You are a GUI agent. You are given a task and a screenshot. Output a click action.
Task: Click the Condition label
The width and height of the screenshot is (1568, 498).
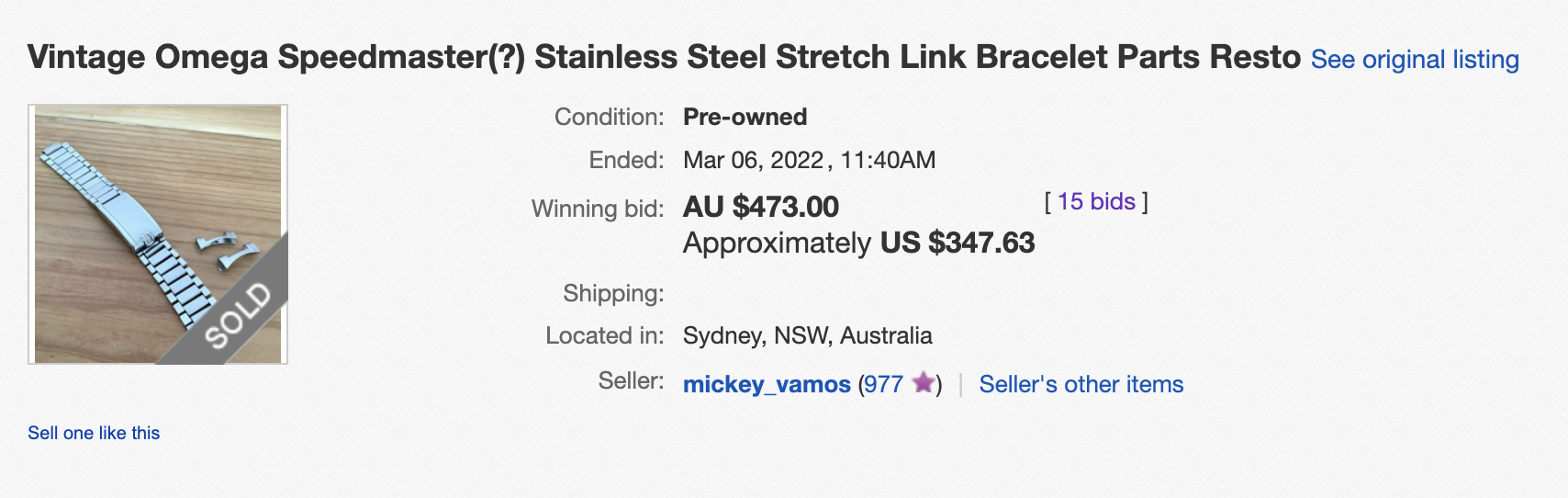click(609, 117)
